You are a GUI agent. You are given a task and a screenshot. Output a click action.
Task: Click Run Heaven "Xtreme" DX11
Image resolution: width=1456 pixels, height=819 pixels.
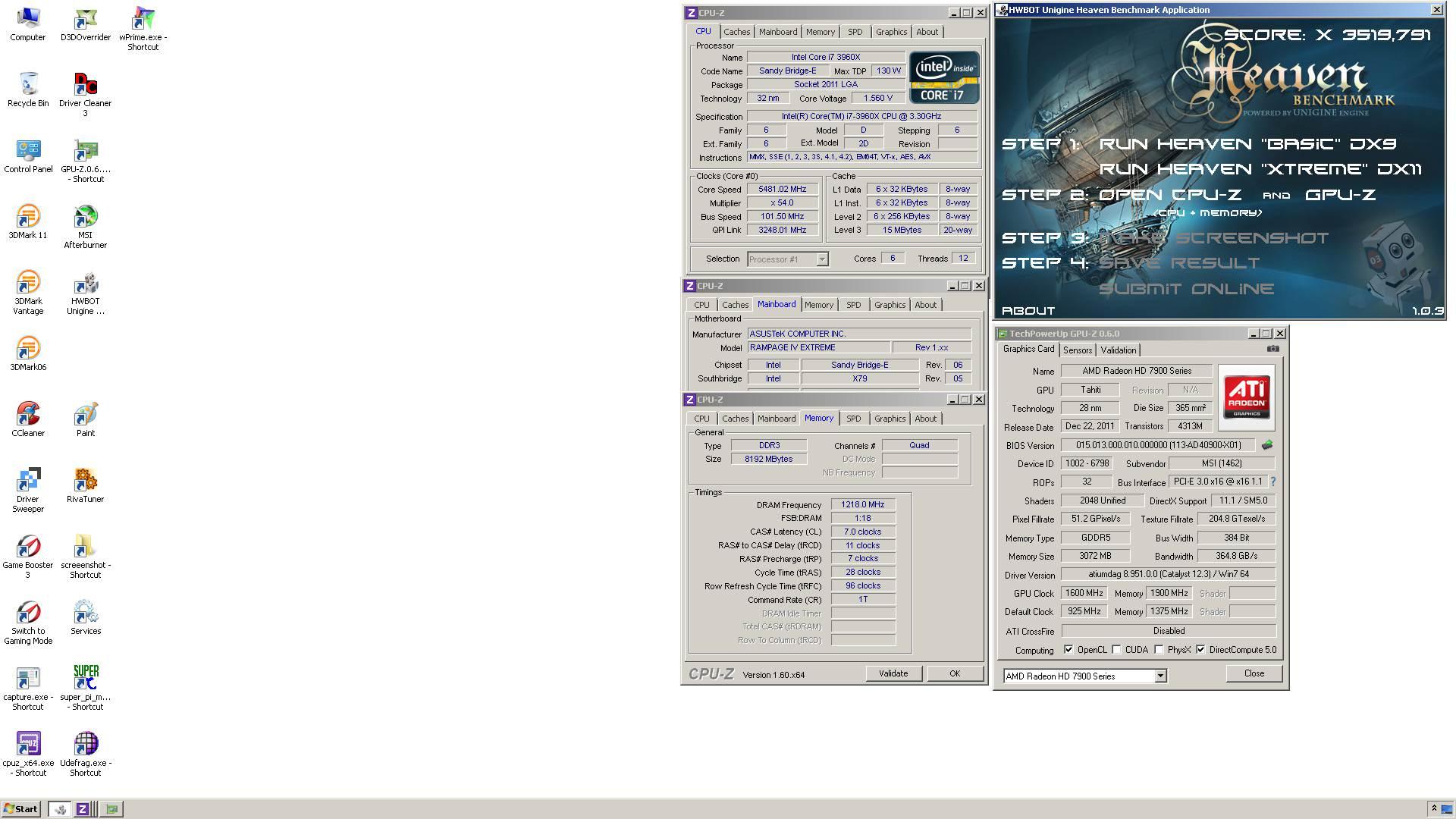(x=1260, y=169)
